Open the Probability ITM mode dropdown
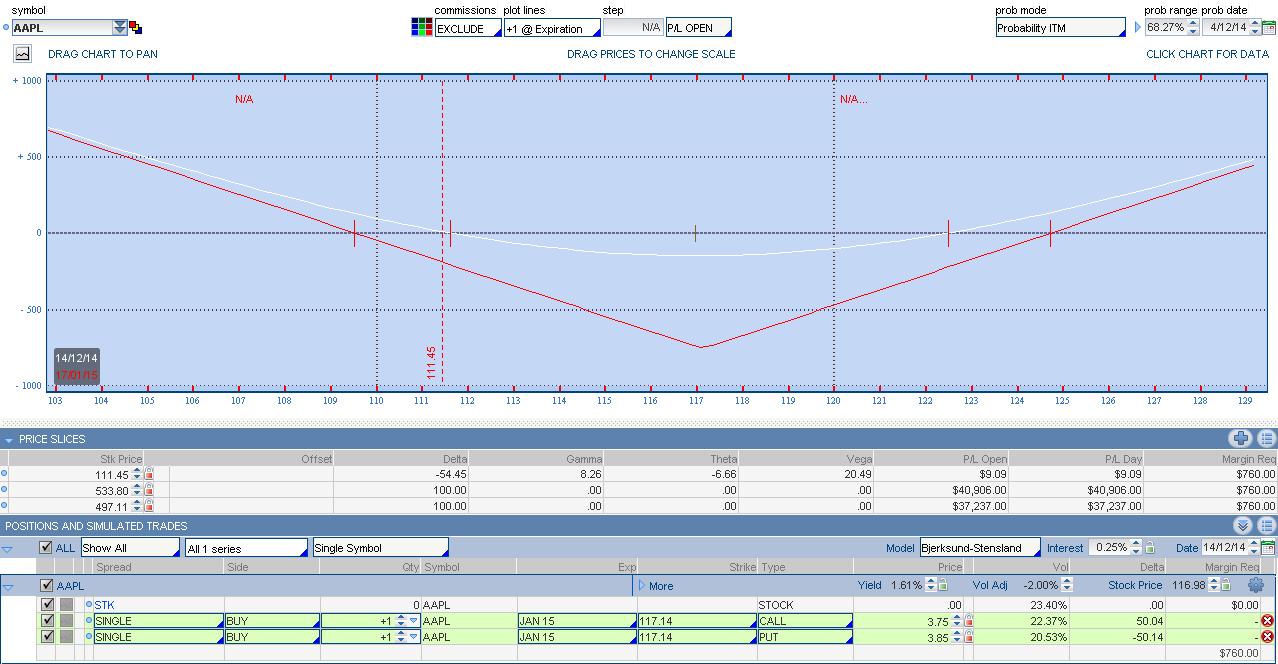Image resolution: width=1278 pixels, height=664 pixels. click(1059, 28)
